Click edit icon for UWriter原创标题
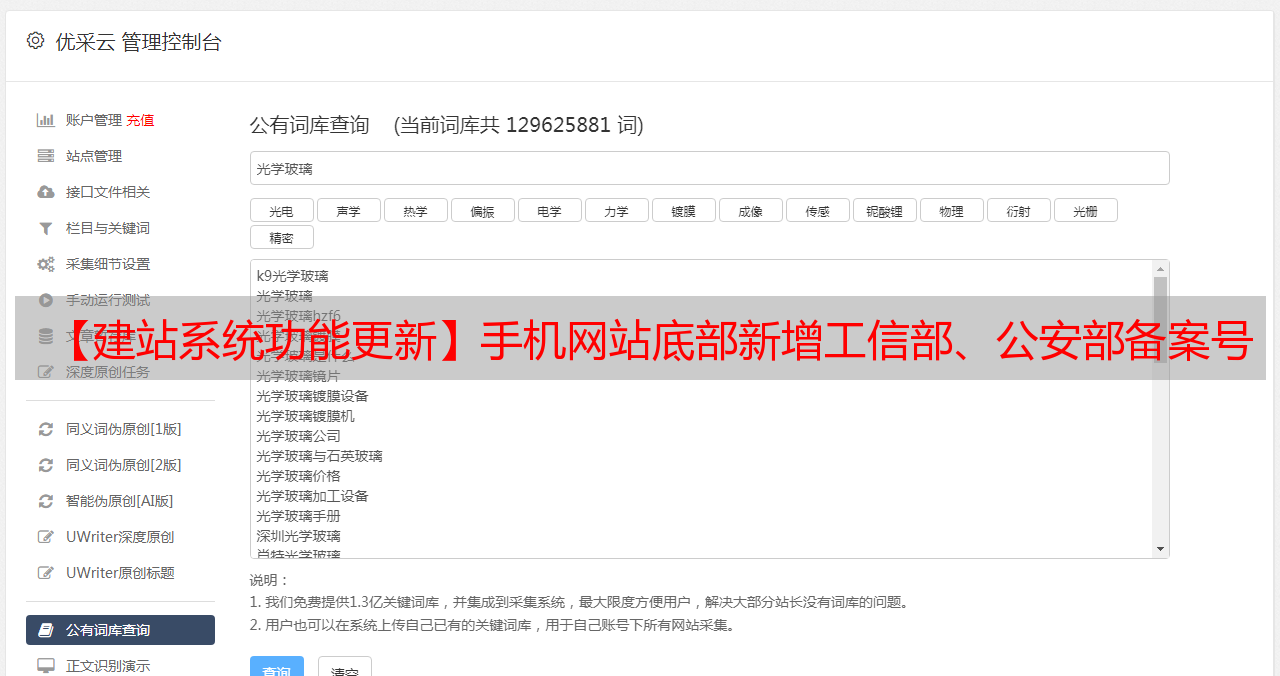The image size is (1280, 676). point(46,573)
